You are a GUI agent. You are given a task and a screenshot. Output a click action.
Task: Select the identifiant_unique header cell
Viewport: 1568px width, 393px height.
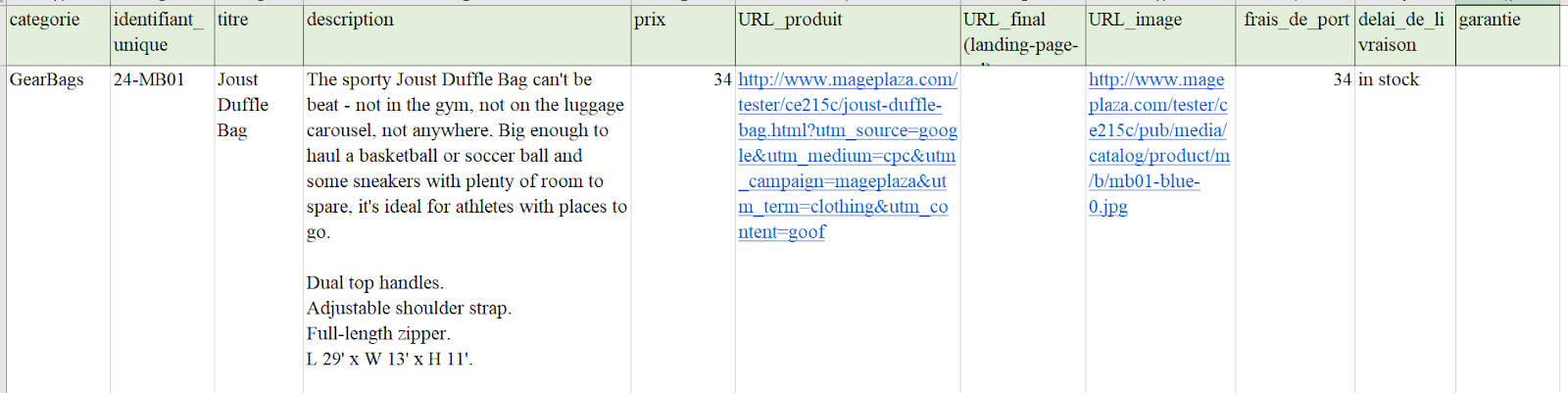click(162, 35)
